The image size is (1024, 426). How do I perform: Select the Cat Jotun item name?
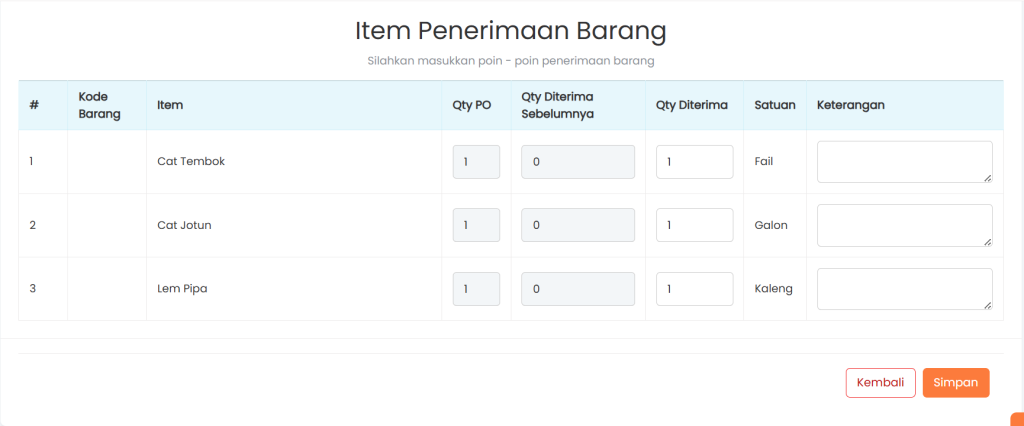184,225
